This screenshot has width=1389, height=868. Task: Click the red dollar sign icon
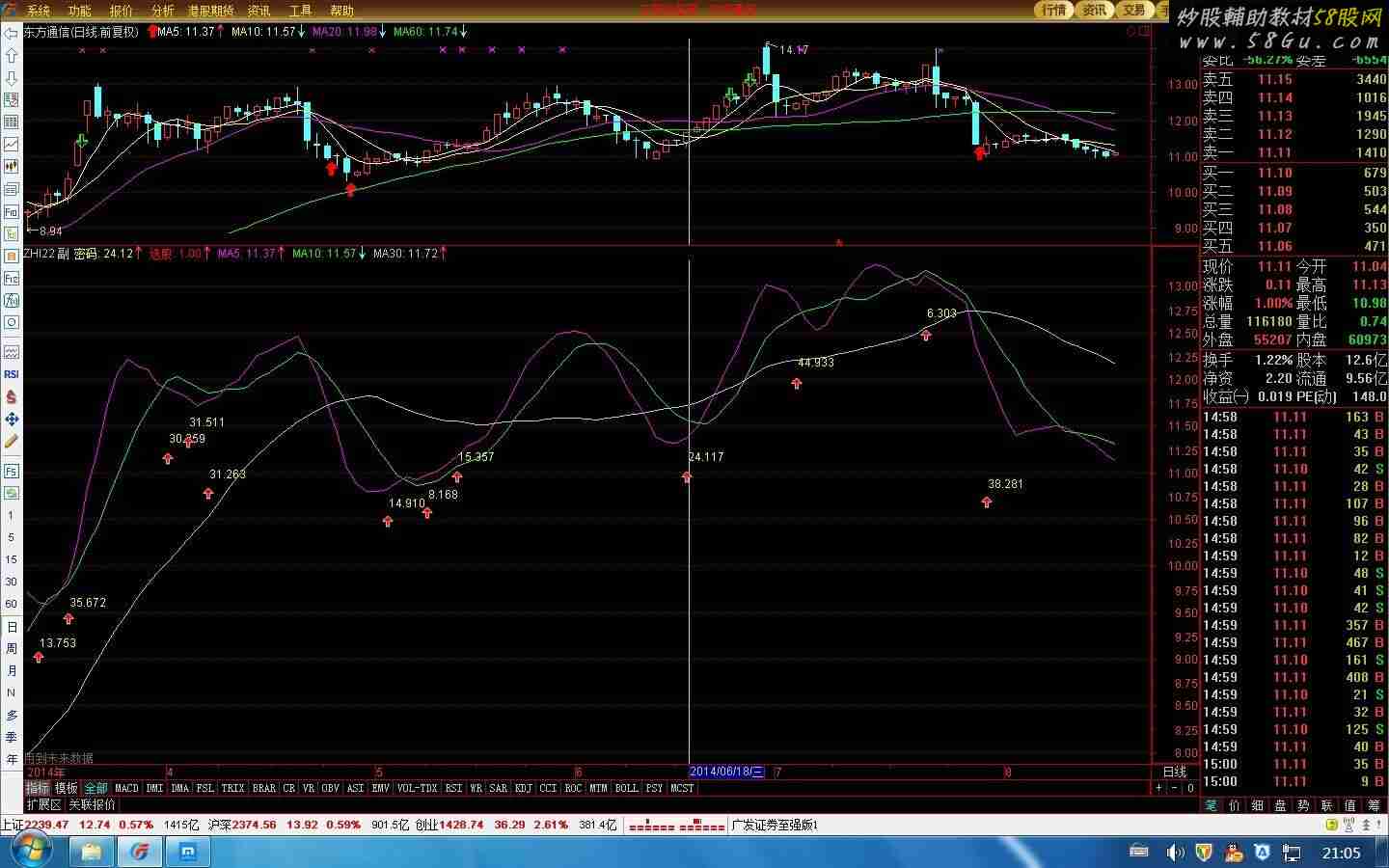pyautogui.click(x=12, y=396)
